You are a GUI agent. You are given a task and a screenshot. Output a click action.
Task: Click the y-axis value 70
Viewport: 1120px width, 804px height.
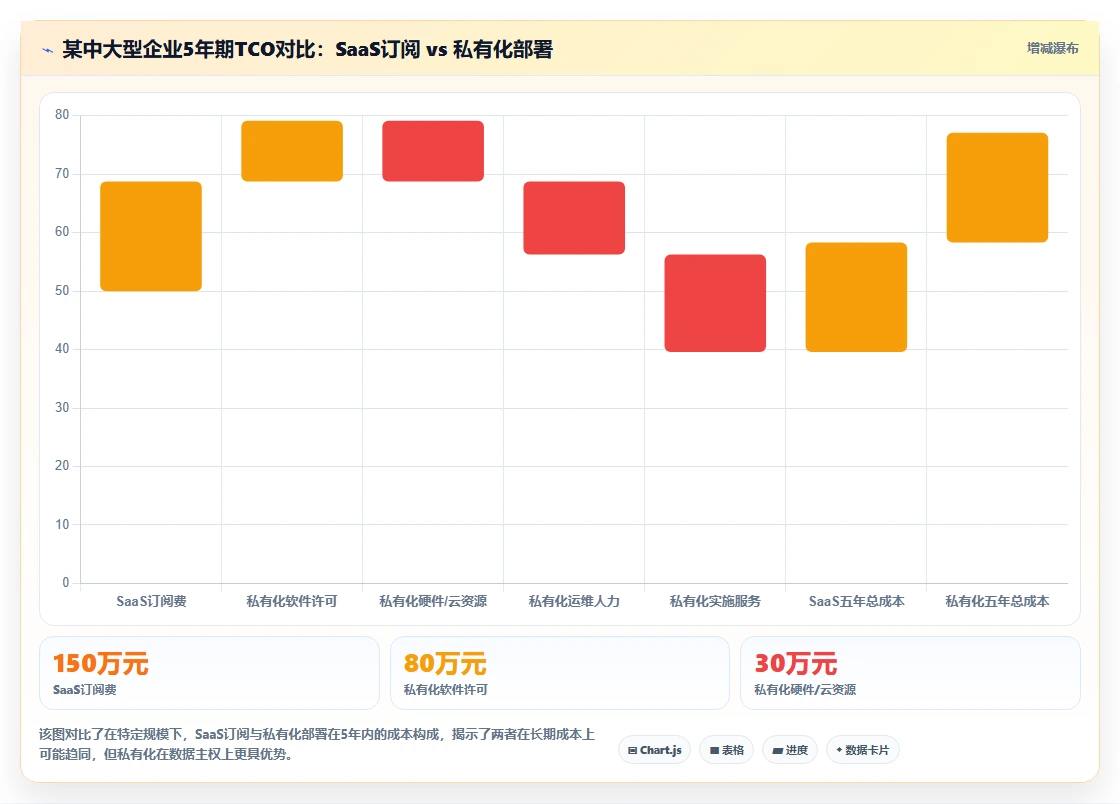click(x=62, y=174)
